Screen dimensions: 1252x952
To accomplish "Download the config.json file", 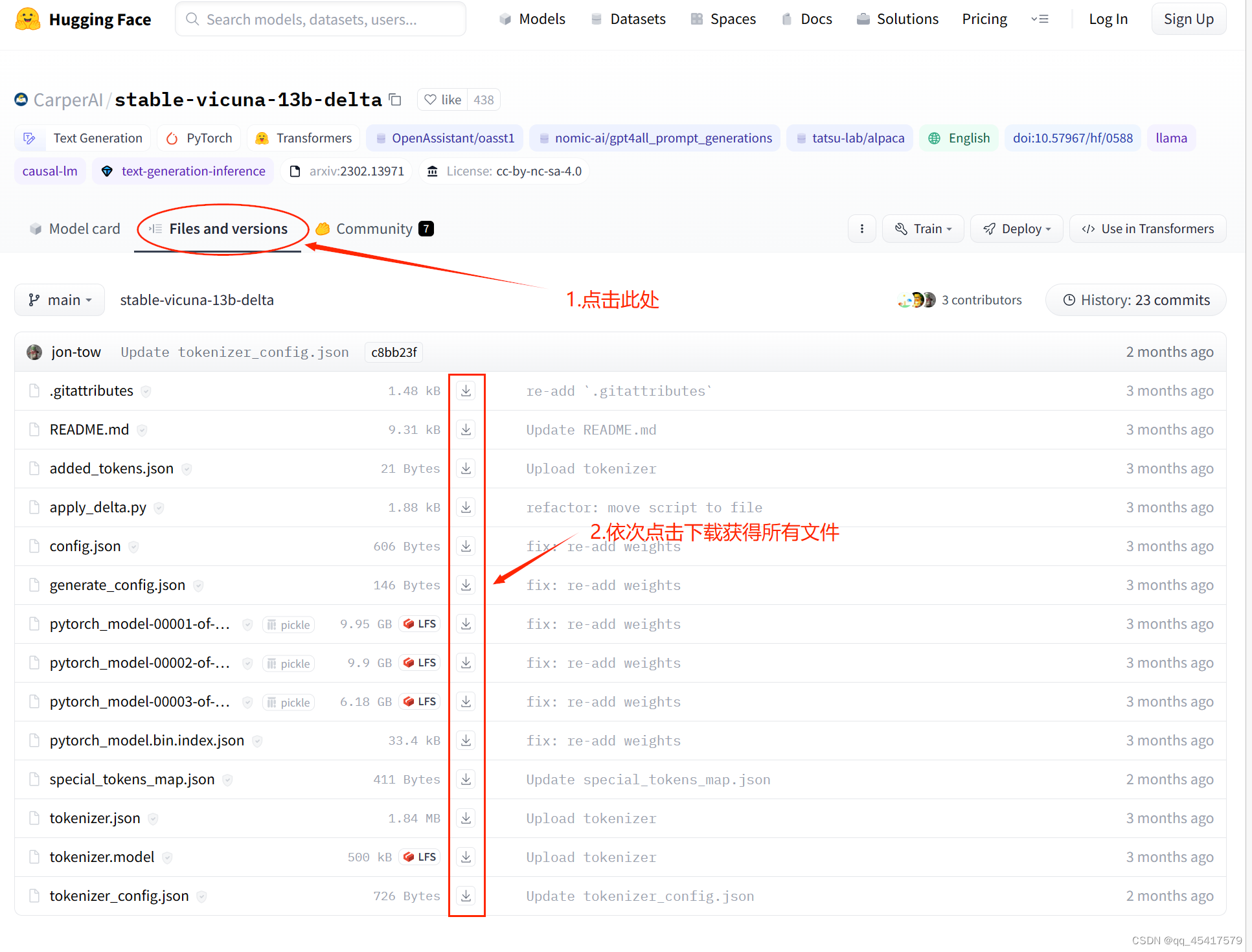I will click(x=466, y=546).
